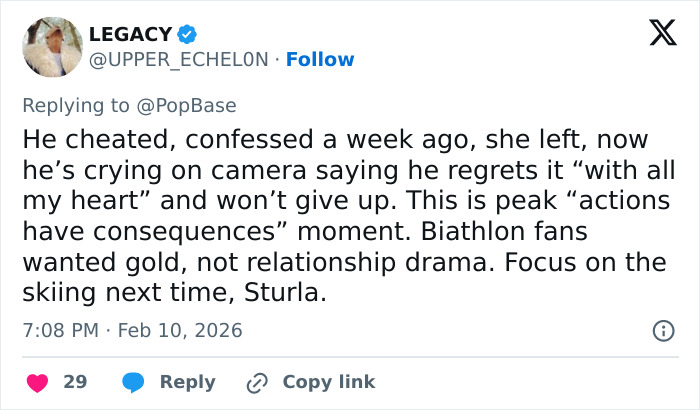Follow the UPPER_ECHEL0N account
Viewport: 700px width, 410px height.
(320, 59)
